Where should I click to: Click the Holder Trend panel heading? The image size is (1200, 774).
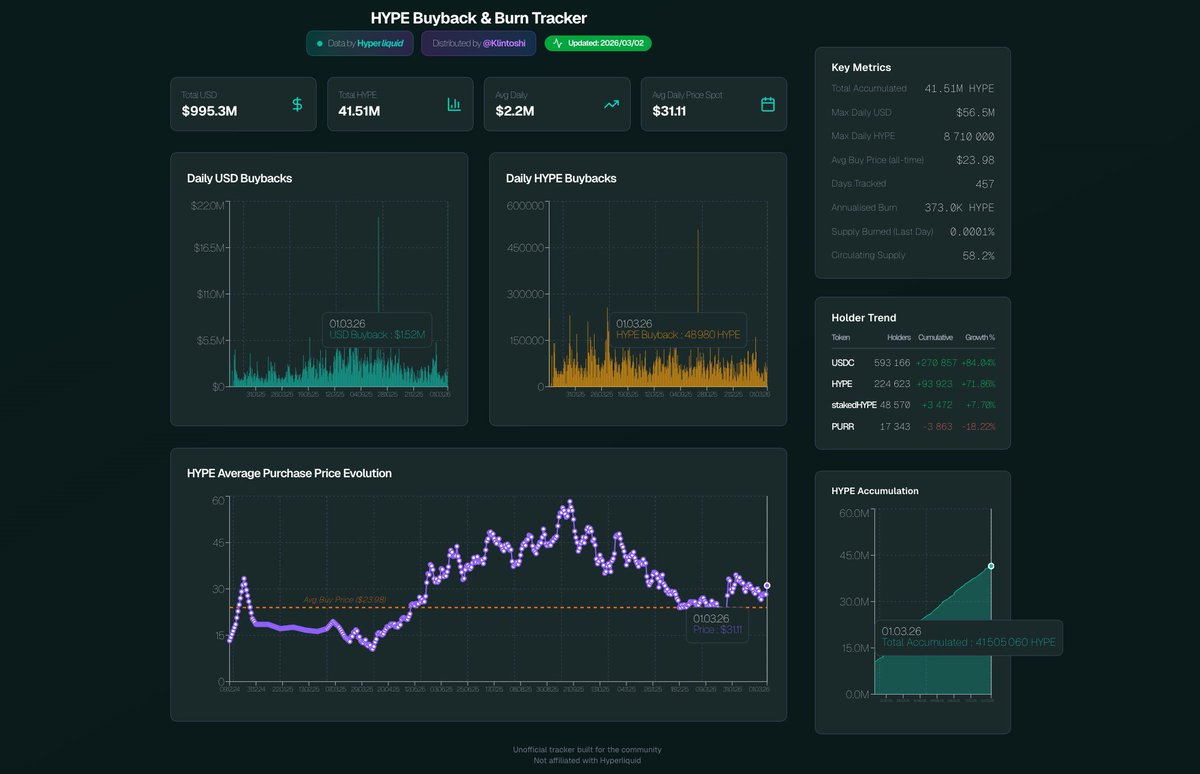(864, 318)
